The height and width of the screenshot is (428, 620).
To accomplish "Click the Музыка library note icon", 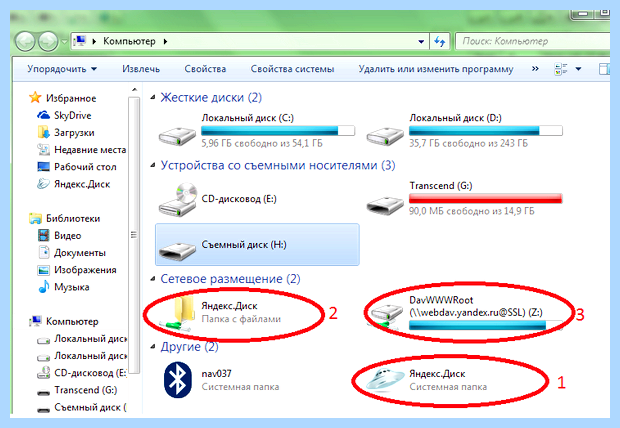I will [43, 286].
